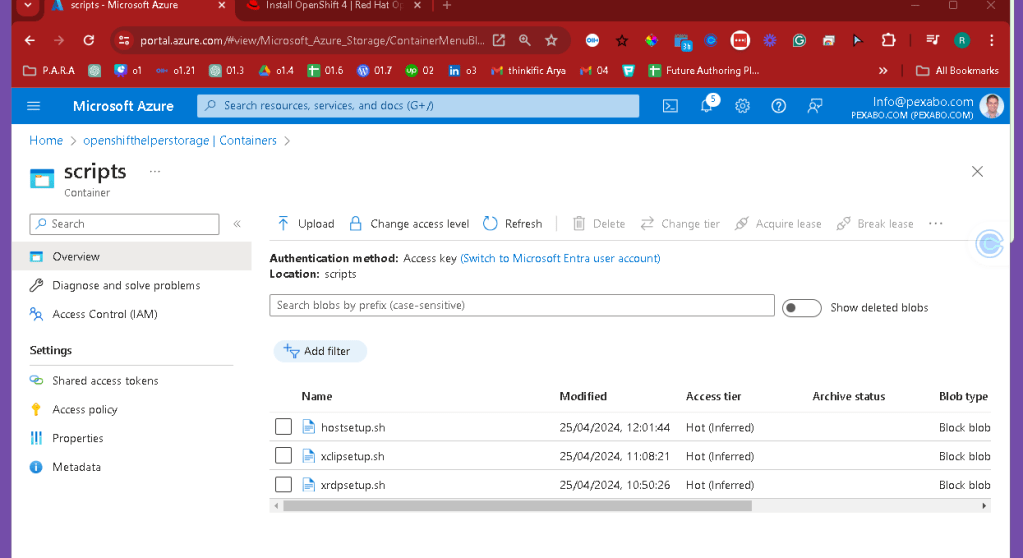Open Change access level
This screenshot has width=1023, height=558.
410,224
